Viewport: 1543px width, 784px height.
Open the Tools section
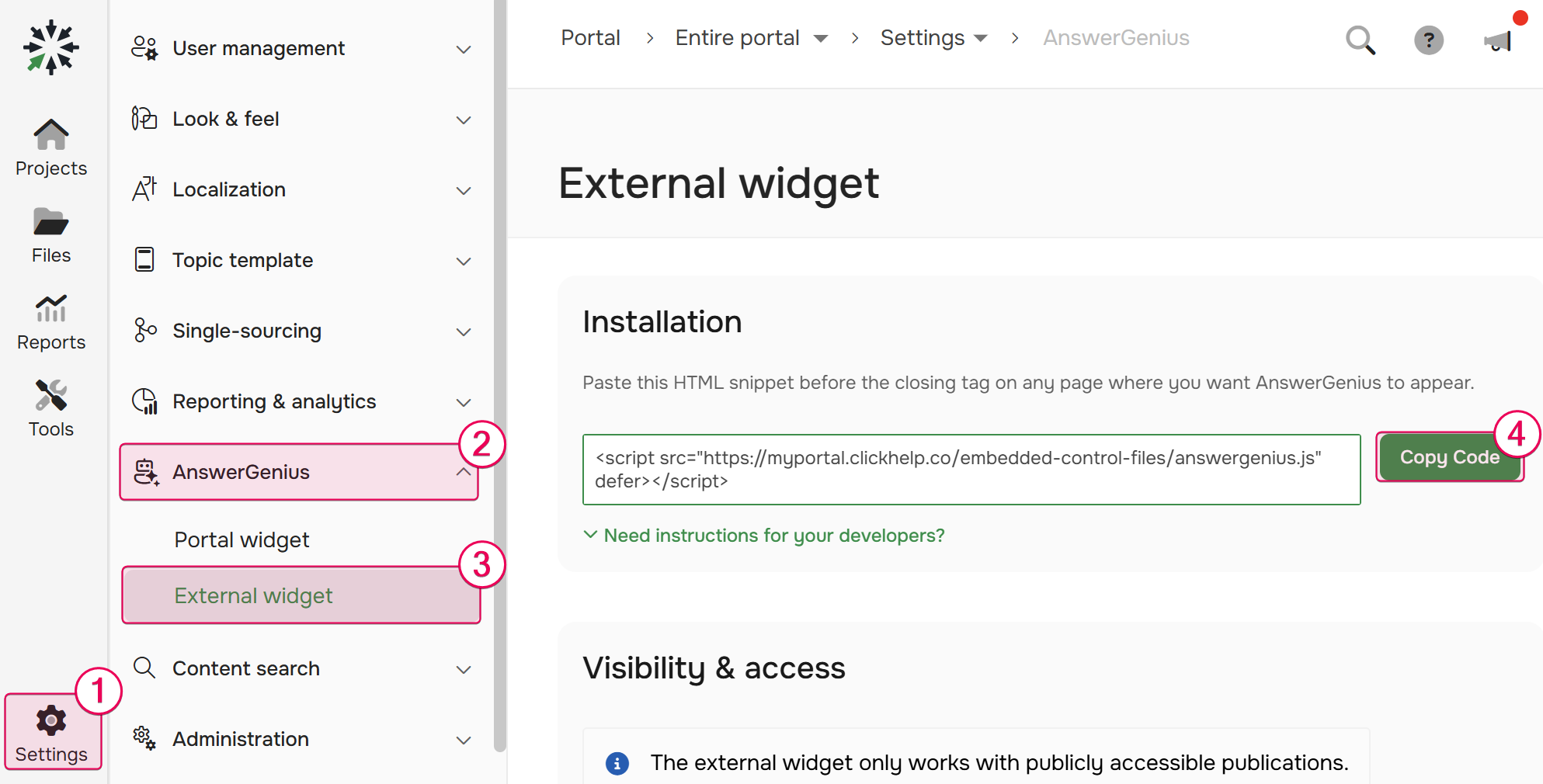(x=50, y=408)
